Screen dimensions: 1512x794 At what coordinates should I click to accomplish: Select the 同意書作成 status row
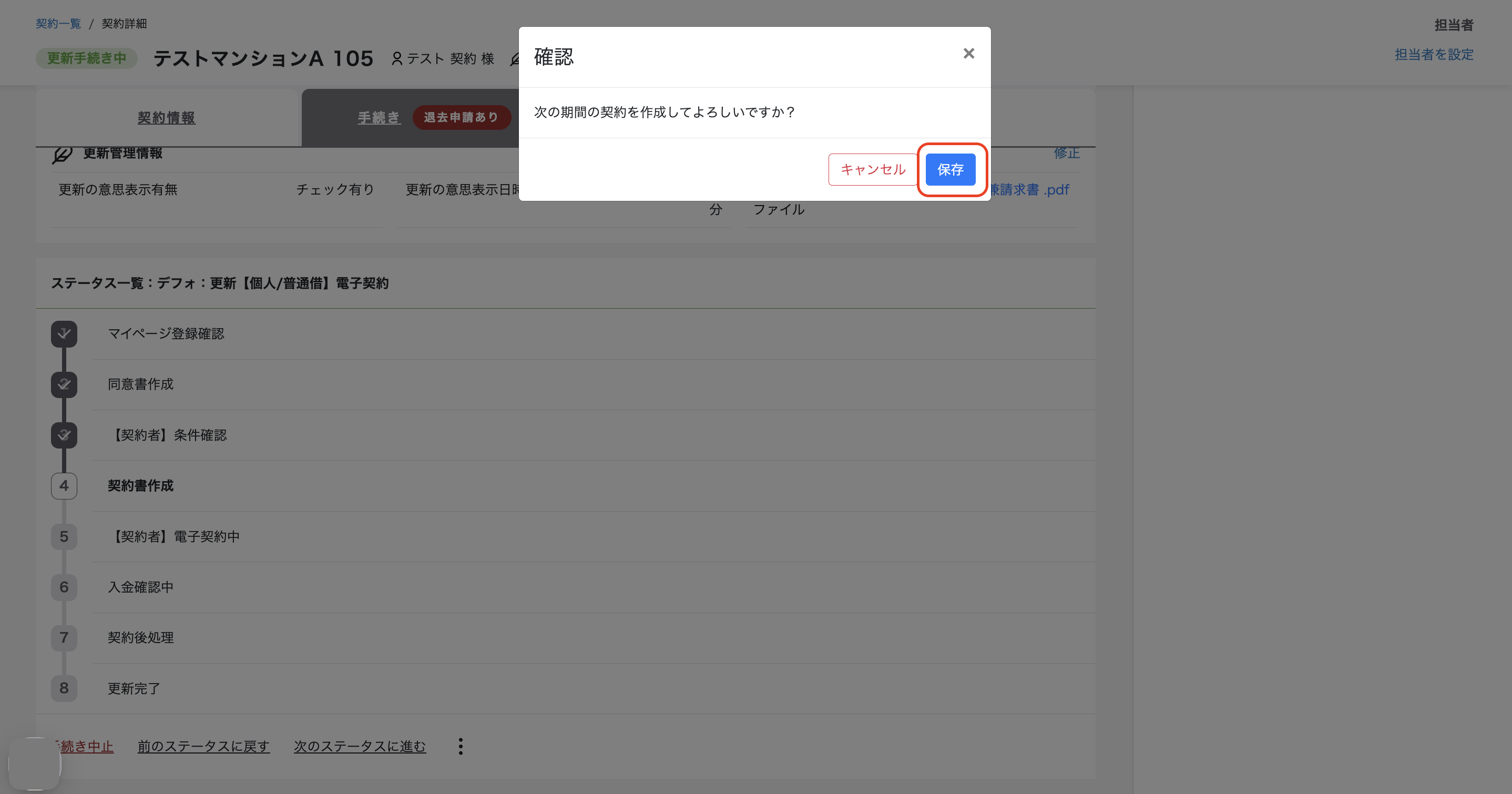pyautogui.click(x=594, y=385)
